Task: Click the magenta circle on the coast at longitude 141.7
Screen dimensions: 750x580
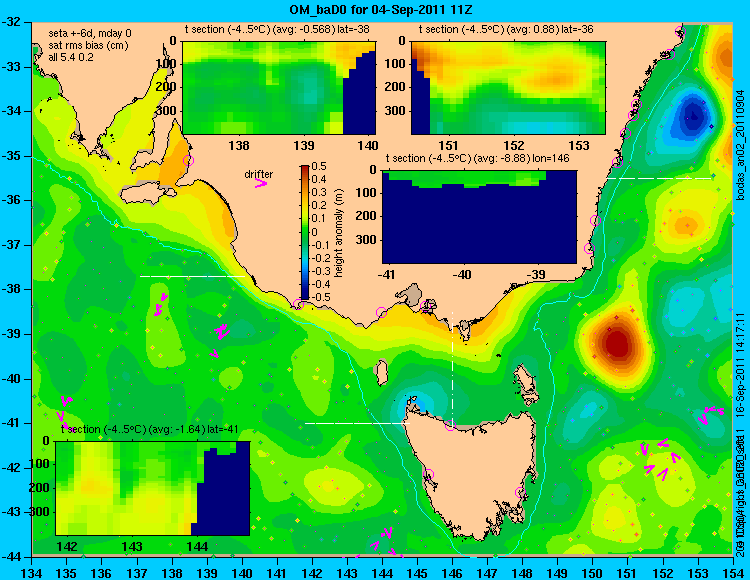Action: (298, 304)
